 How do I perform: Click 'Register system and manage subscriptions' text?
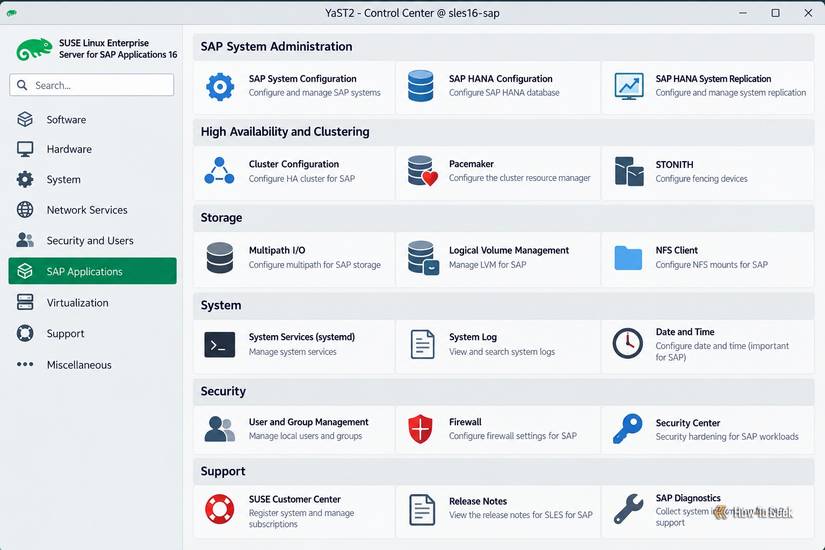pyautogui.click(x=301, y=518)
